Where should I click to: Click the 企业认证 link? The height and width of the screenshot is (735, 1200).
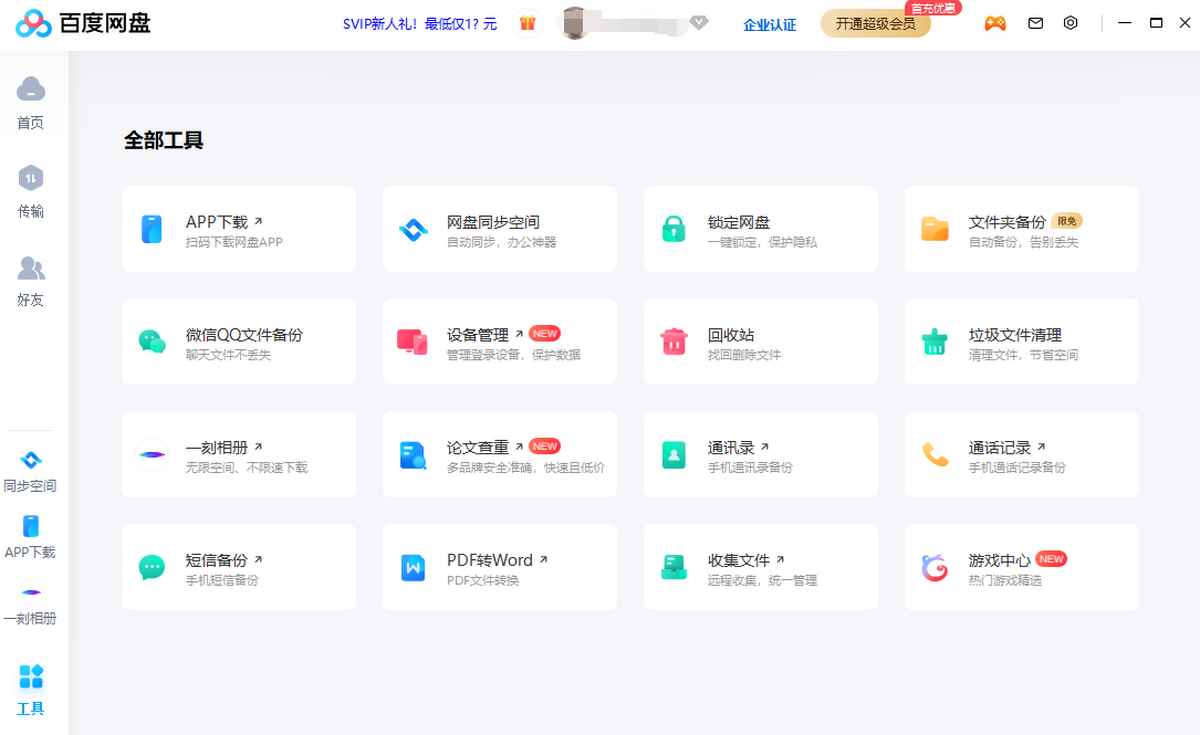[x=770, y=25]
